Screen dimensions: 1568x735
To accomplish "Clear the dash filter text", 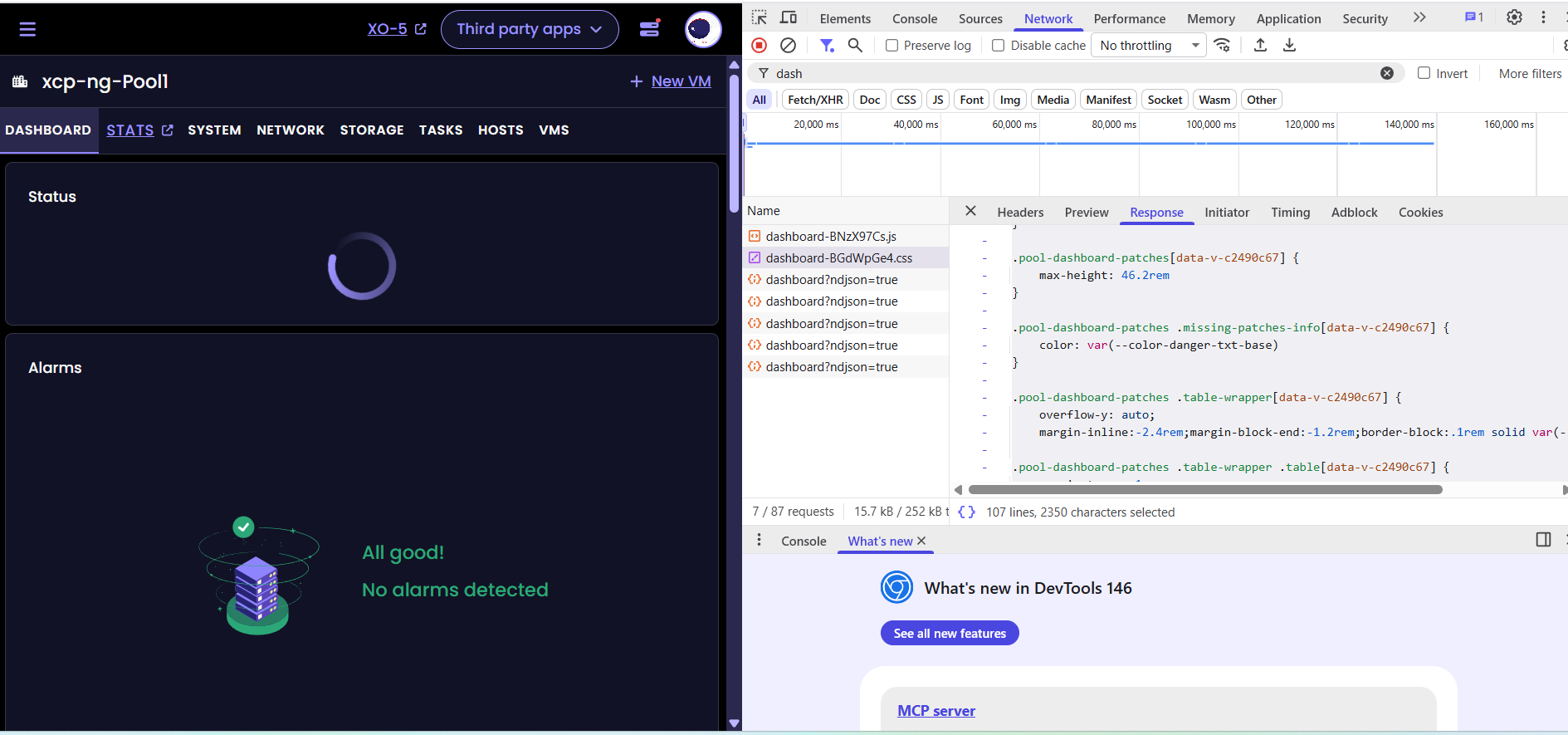I will [x=1387, y=73].
